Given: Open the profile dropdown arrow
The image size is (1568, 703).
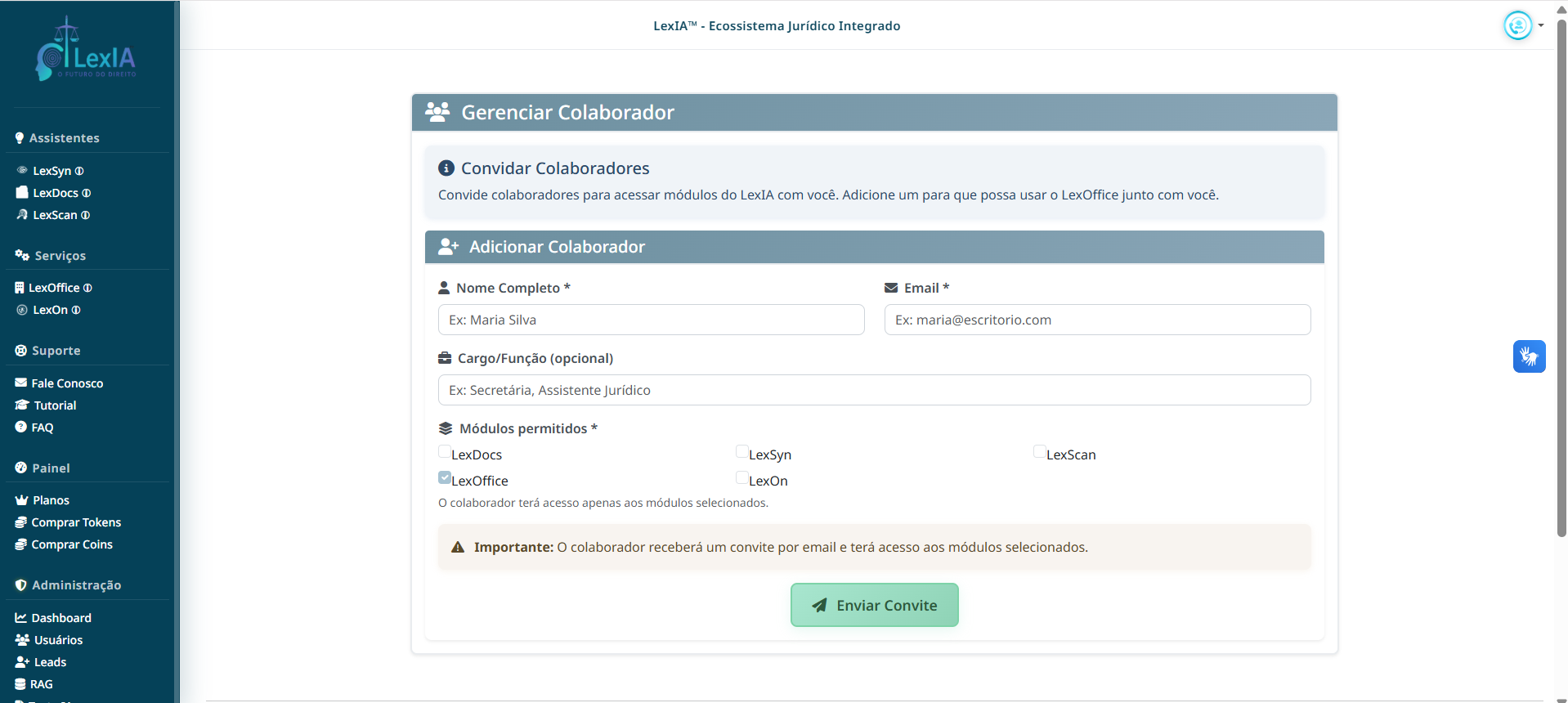Looking at the screenshot, I should tap(1542, 25).
